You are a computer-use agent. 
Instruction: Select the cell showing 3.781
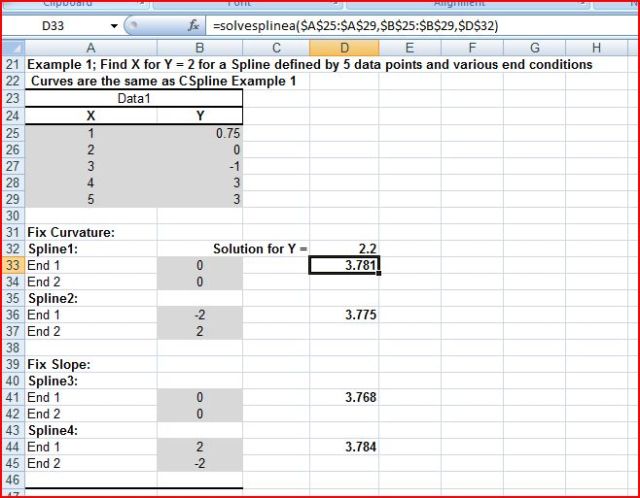point(344,265)
